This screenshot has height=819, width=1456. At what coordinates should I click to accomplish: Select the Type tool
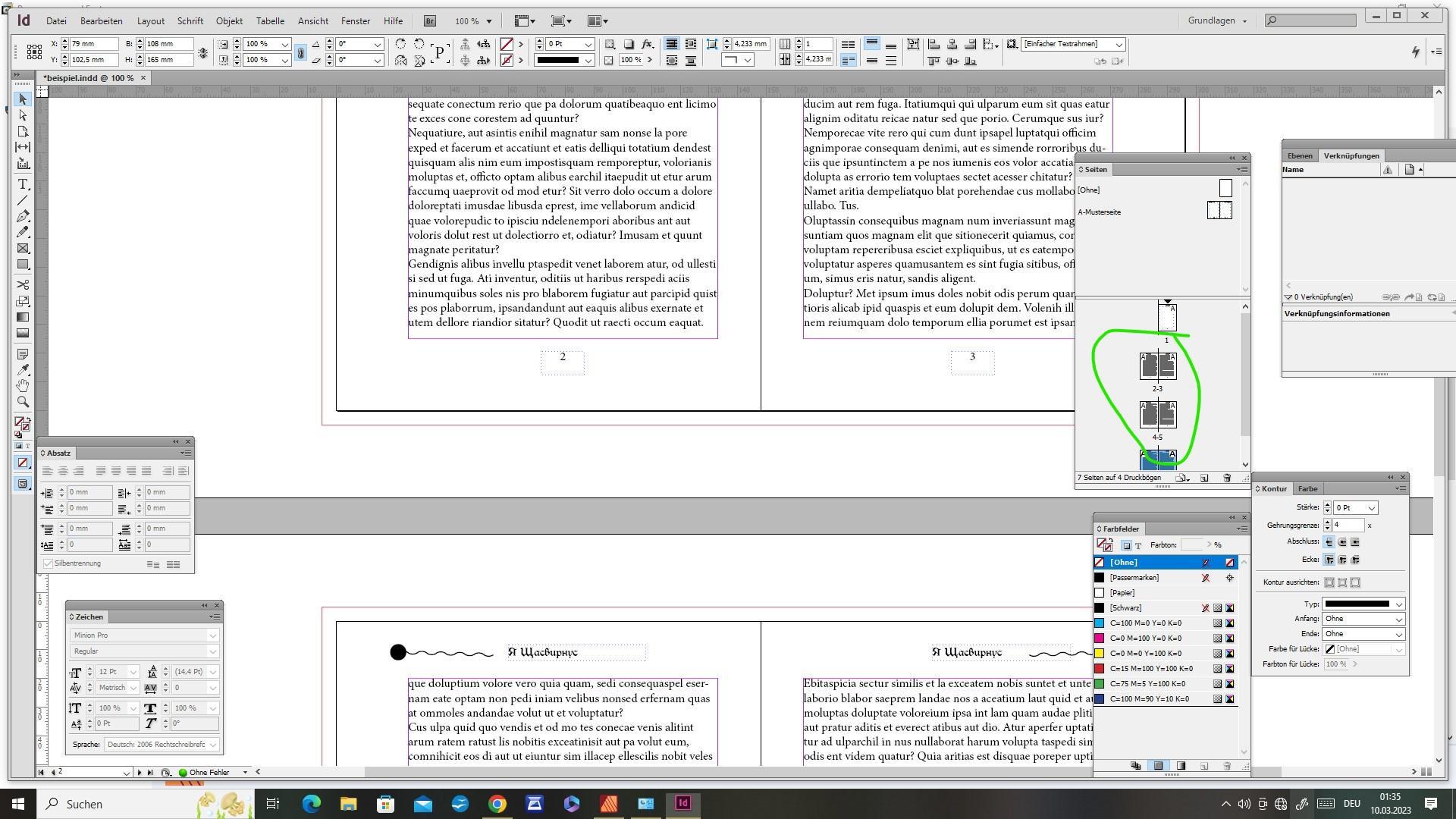coord(23,184)
